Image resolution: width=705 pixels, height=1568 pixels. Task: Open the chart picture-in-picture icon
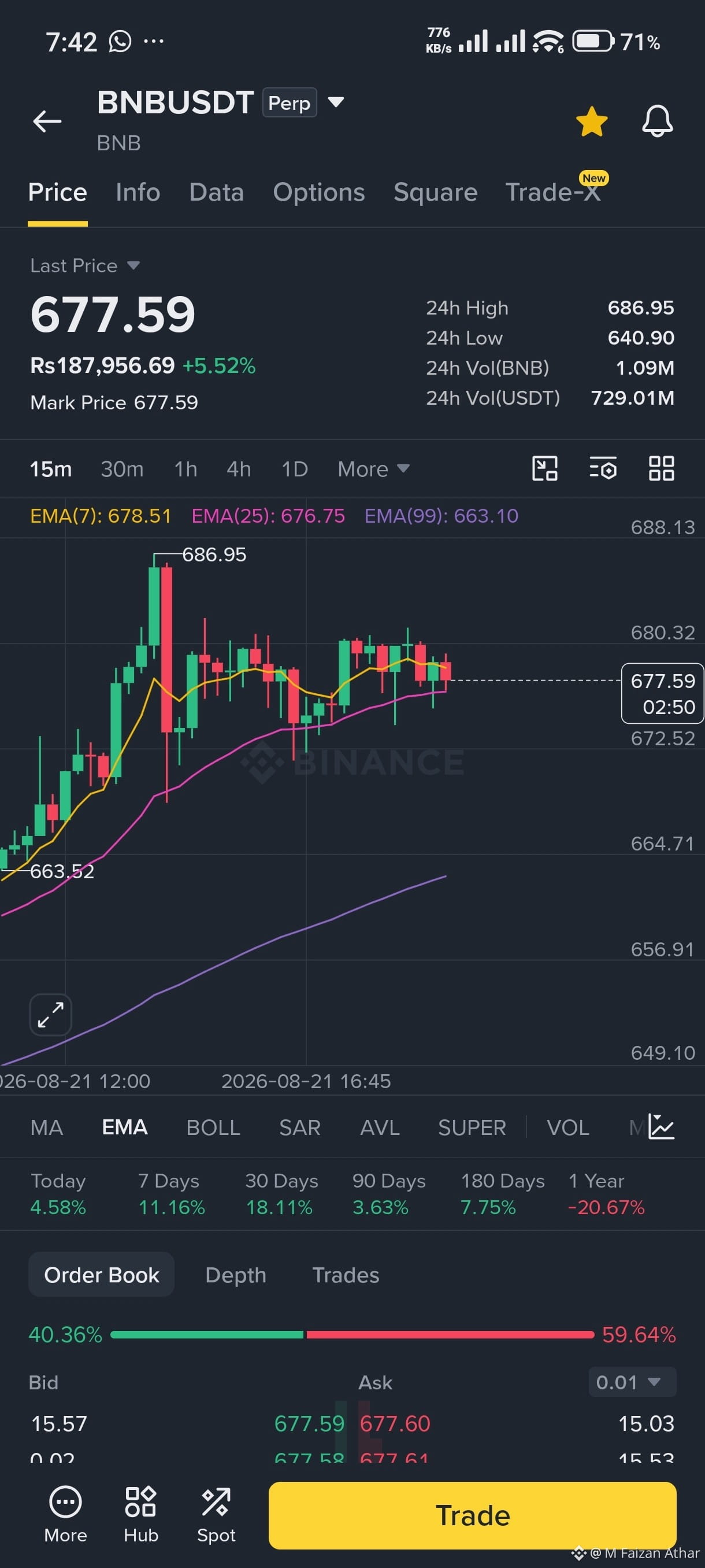point(544,469)
